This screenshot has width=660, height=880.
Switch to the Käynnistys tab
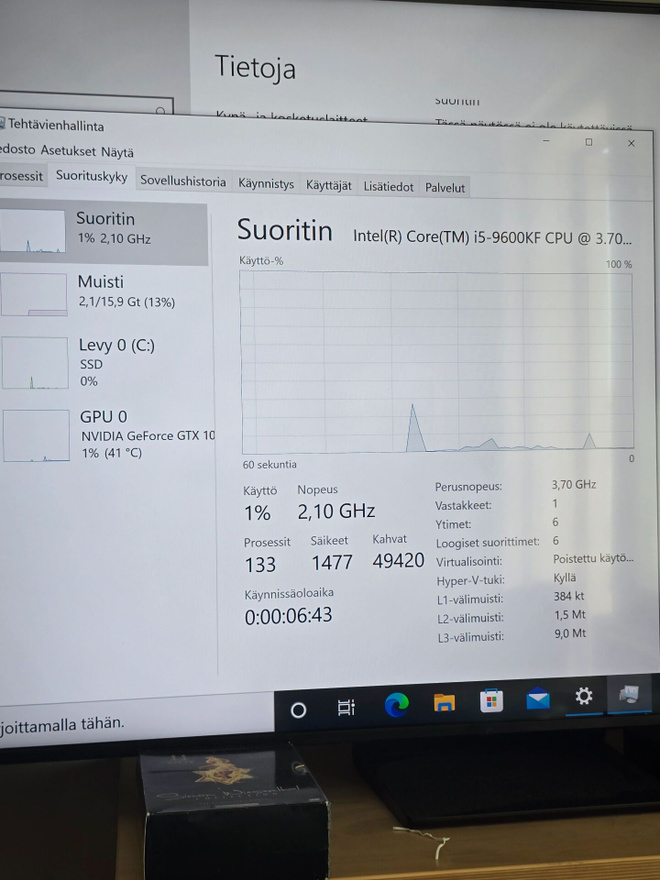coord(266,184)
